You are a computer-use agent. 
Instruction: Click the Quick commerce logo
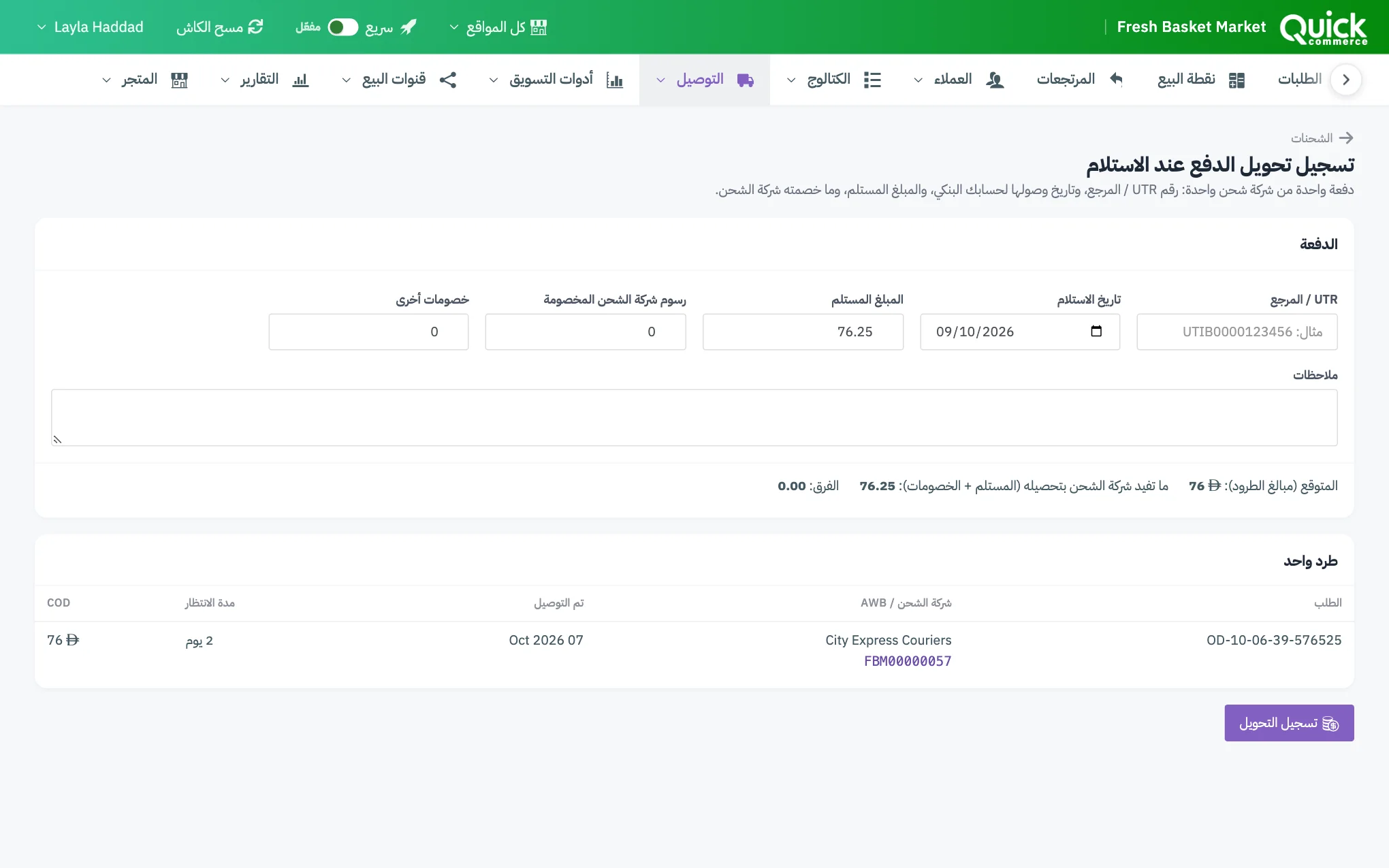pos(1323,28)
